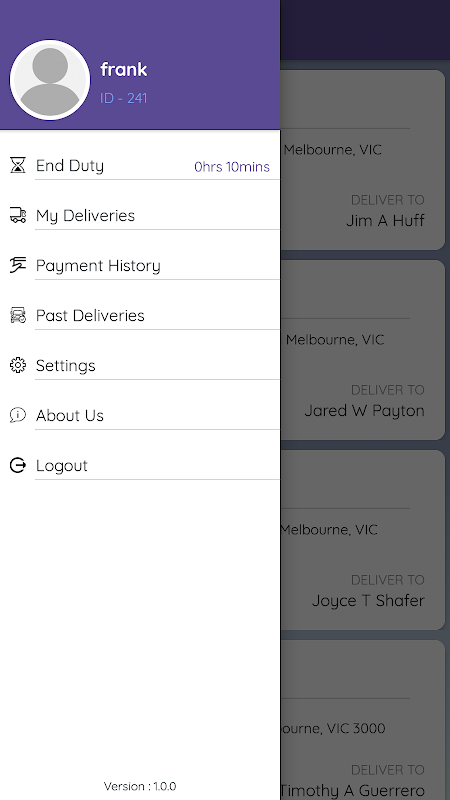Tap the About Us info bubble icon
The height and width of the screenshot is (800, 450).
[x=18, y=415]
